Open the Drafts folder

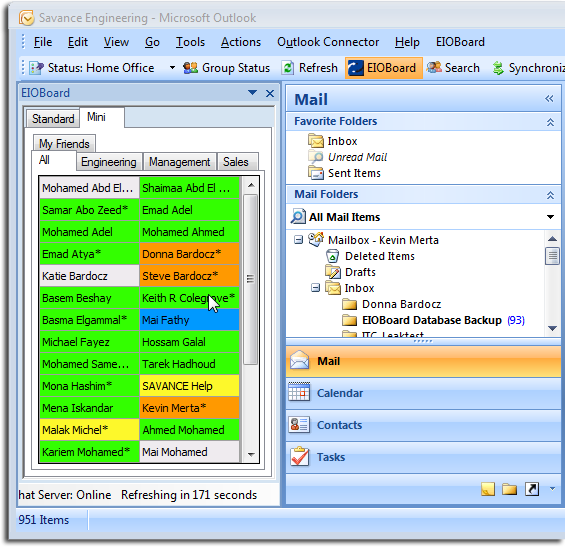[351, 272]
